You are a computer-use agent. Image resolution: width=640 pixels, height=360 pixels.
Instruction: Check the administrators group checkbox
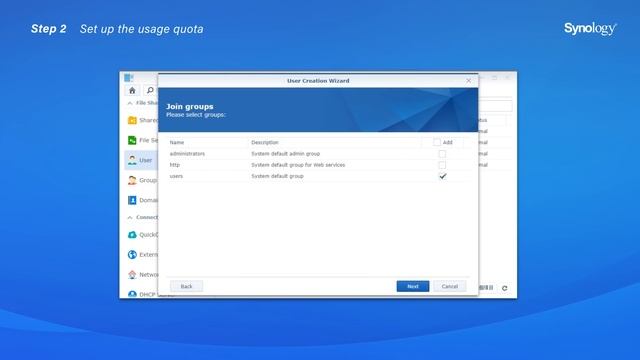click(x=442, y=154)
